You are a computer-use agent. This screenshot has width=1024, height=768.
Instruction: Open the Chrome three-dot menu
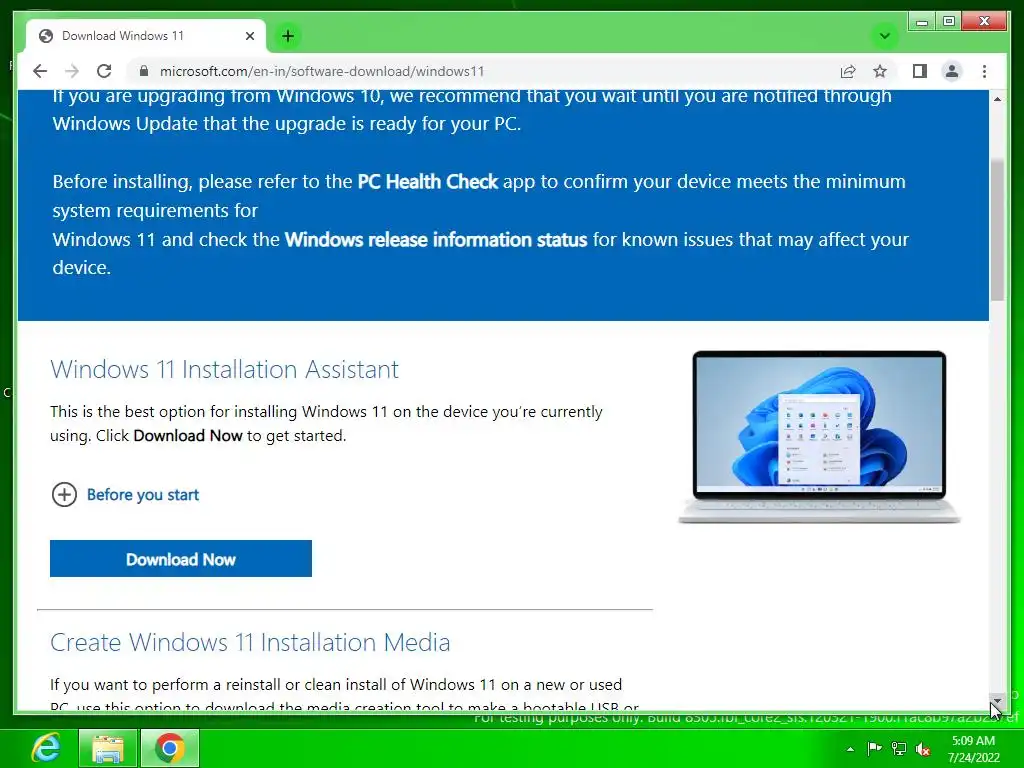(x=984, y=71)
